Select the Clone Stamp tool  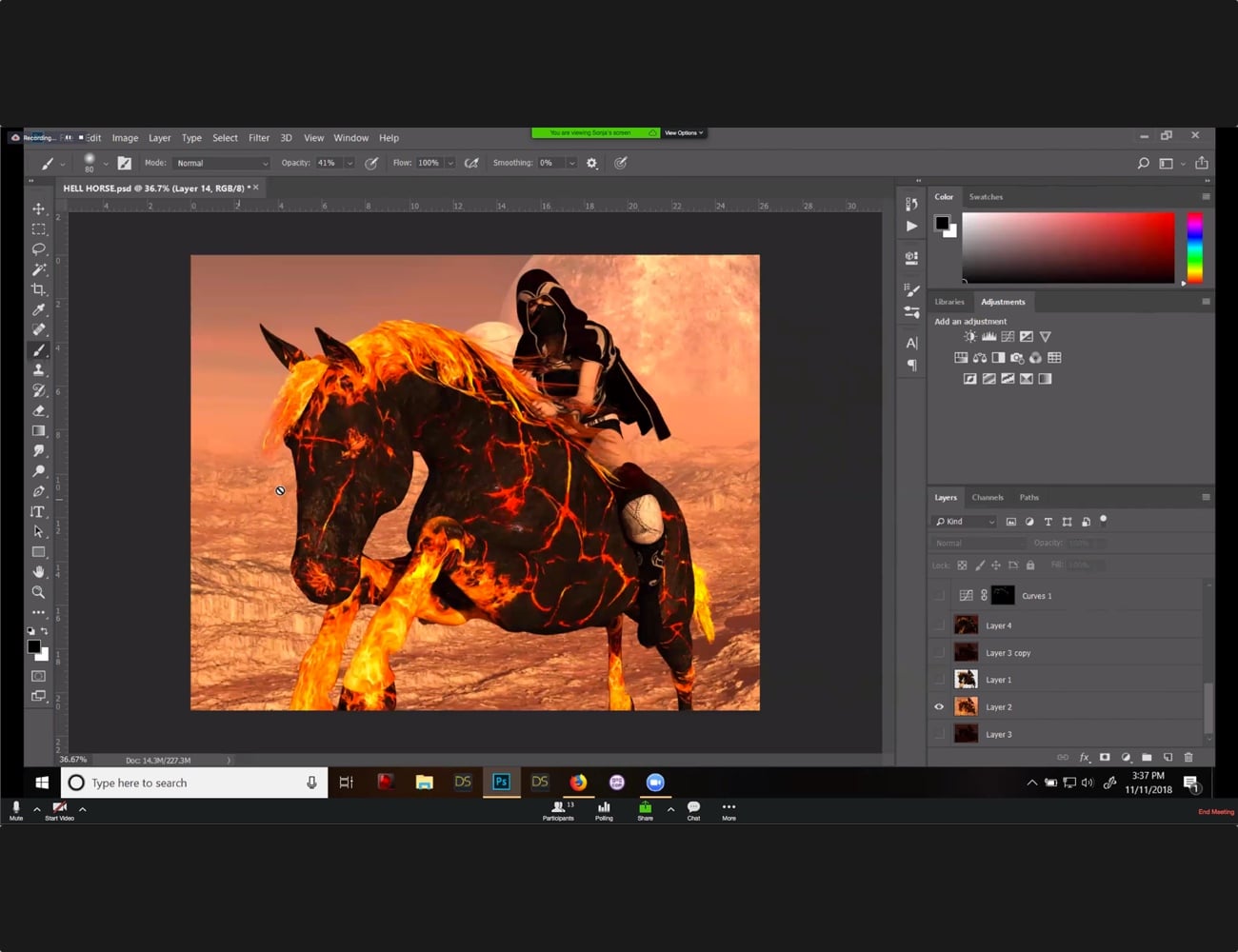[x=40, y=369]
